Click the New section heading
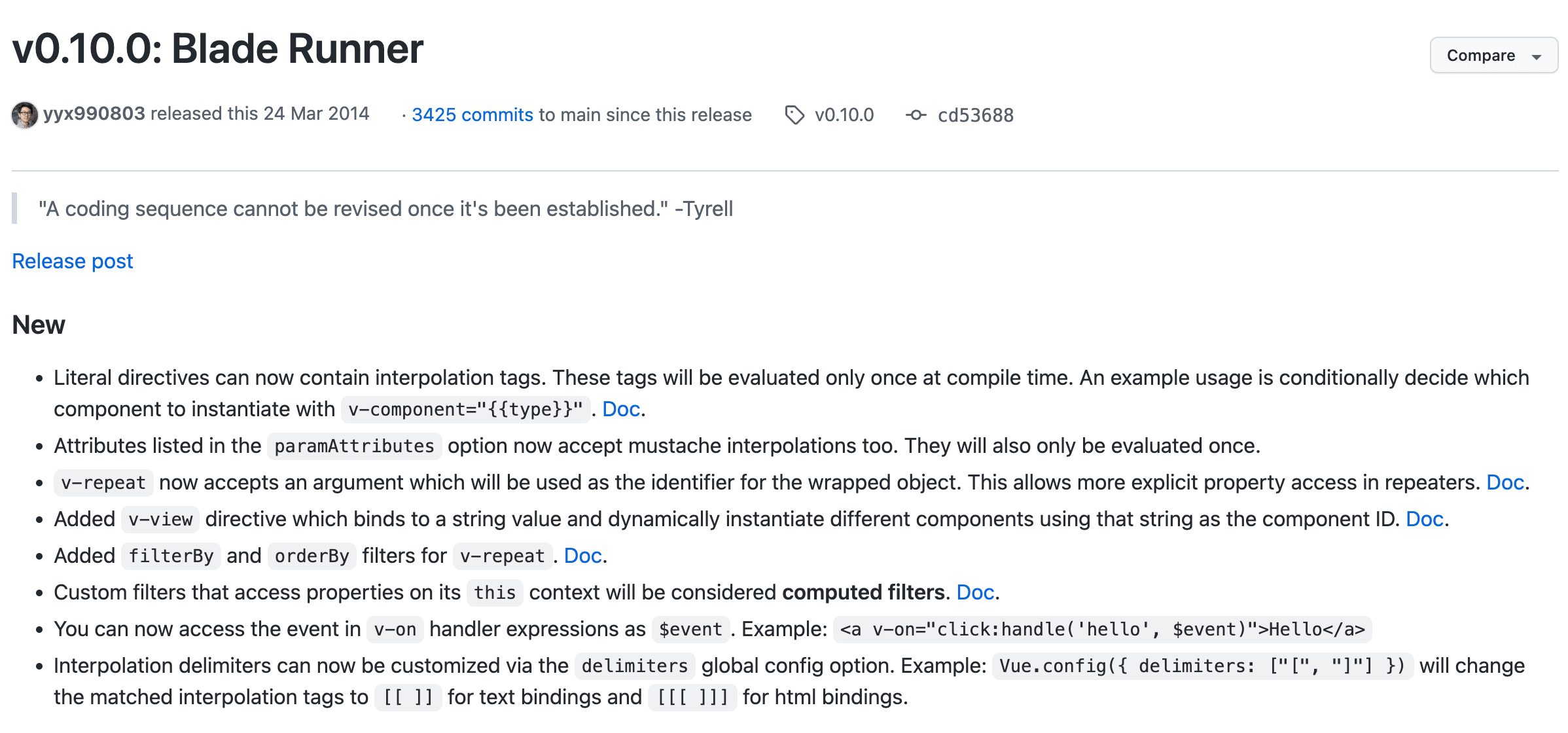 39,325
